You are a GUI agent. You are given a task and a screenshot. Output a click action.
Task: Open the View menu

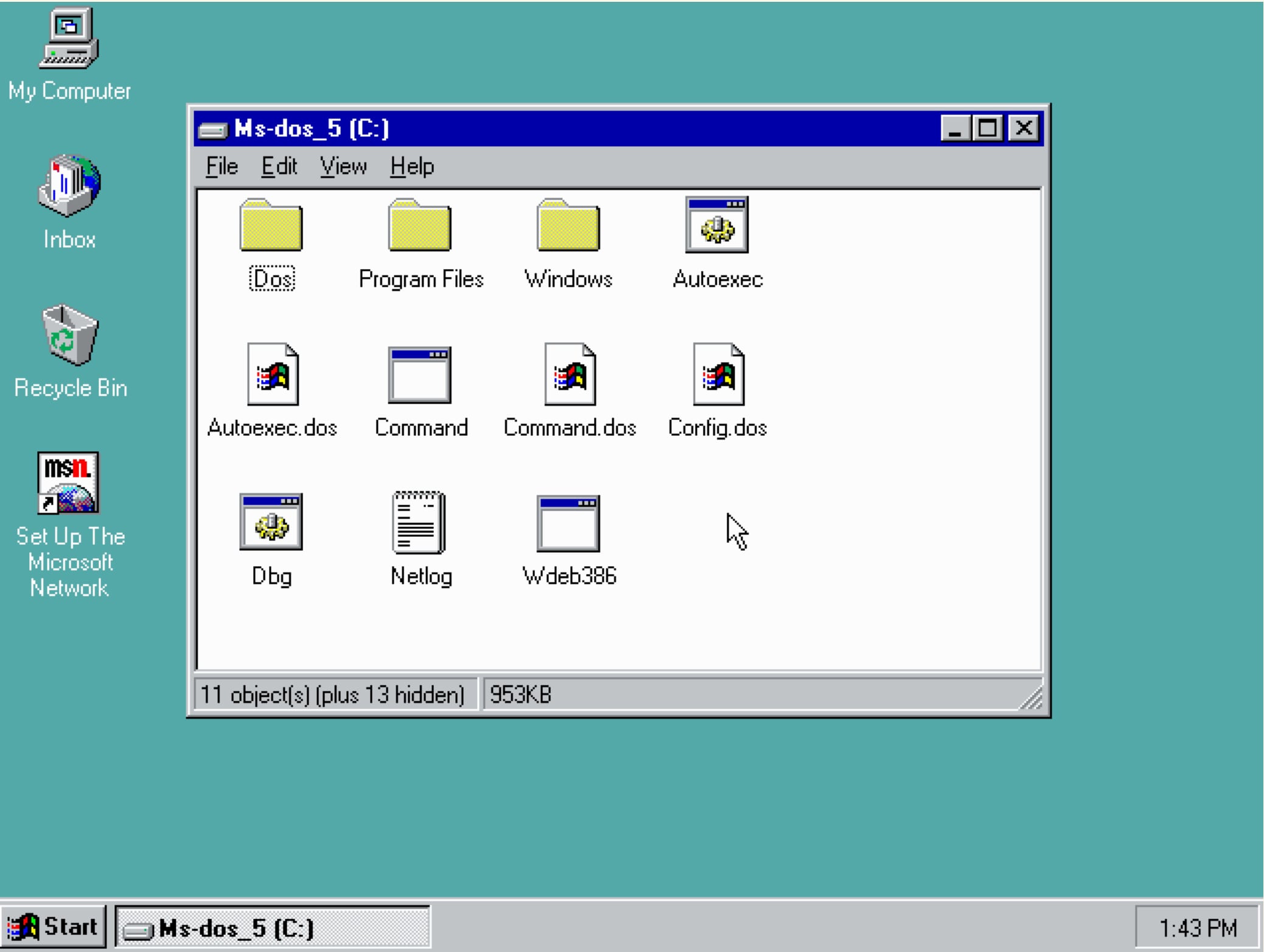coord(343,166)
